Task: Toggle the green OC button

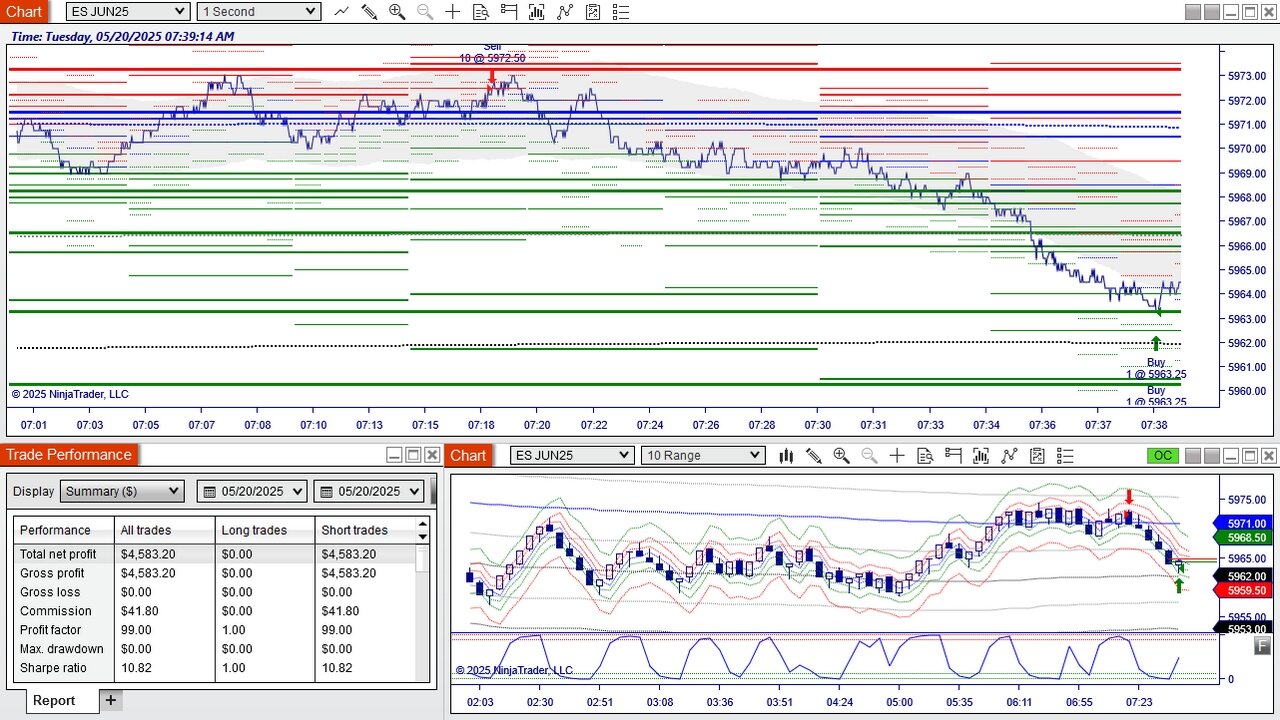Action: [x=1163, y=456]
